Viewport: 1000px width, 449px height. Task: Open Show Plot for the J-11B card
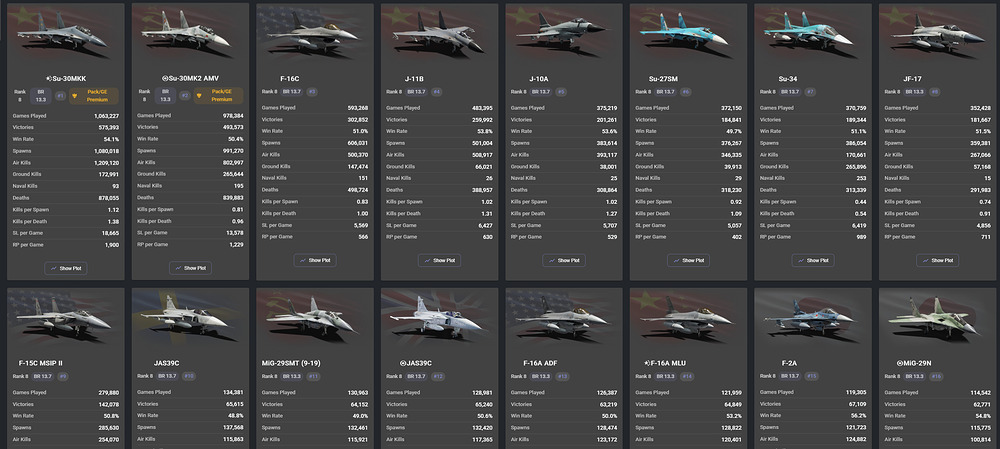[439, 260]
